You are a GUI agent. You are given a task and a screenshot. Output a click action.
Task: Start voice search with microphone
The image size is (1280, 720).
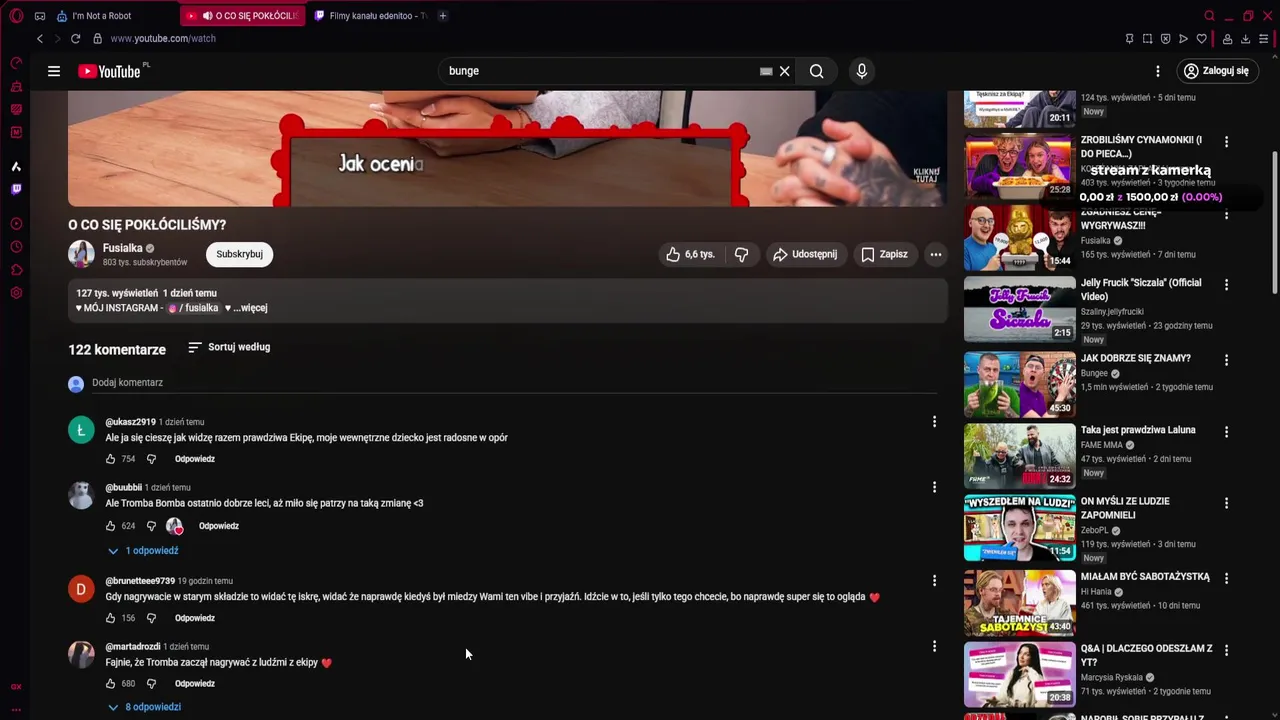[x=861, y=71]
